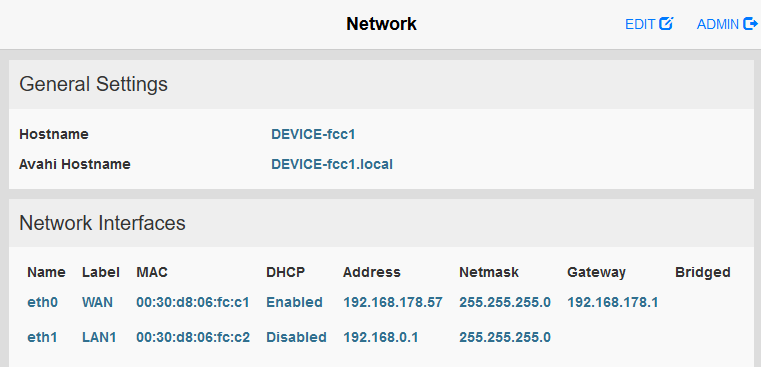
Task: Click the EDIT pencil icon
Action: [666, 23]
